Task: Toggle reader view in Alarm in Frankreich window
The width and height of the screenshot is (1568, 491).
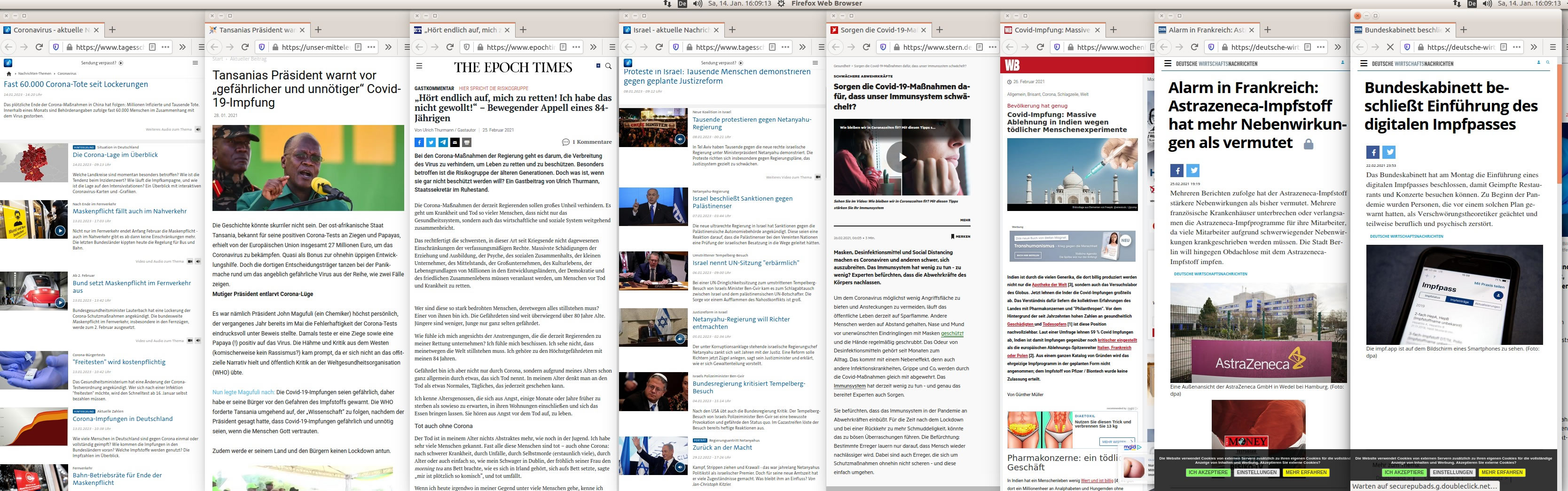Action: coord(1308,47)
